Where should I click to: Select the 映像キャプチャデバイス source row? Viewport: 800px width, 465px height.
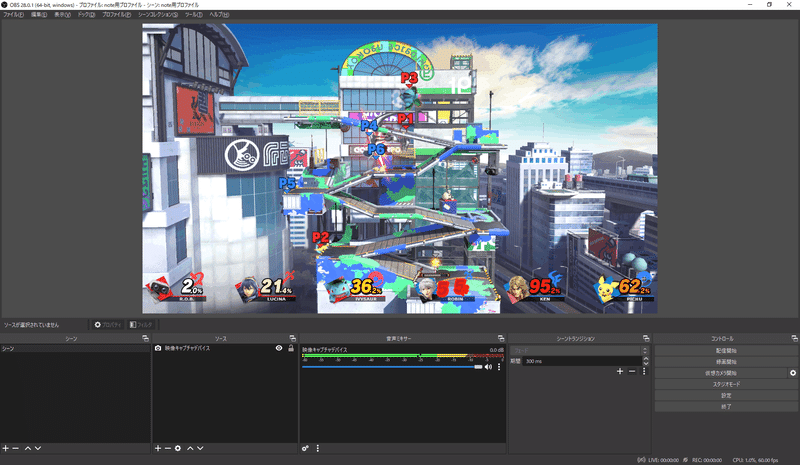225,348
